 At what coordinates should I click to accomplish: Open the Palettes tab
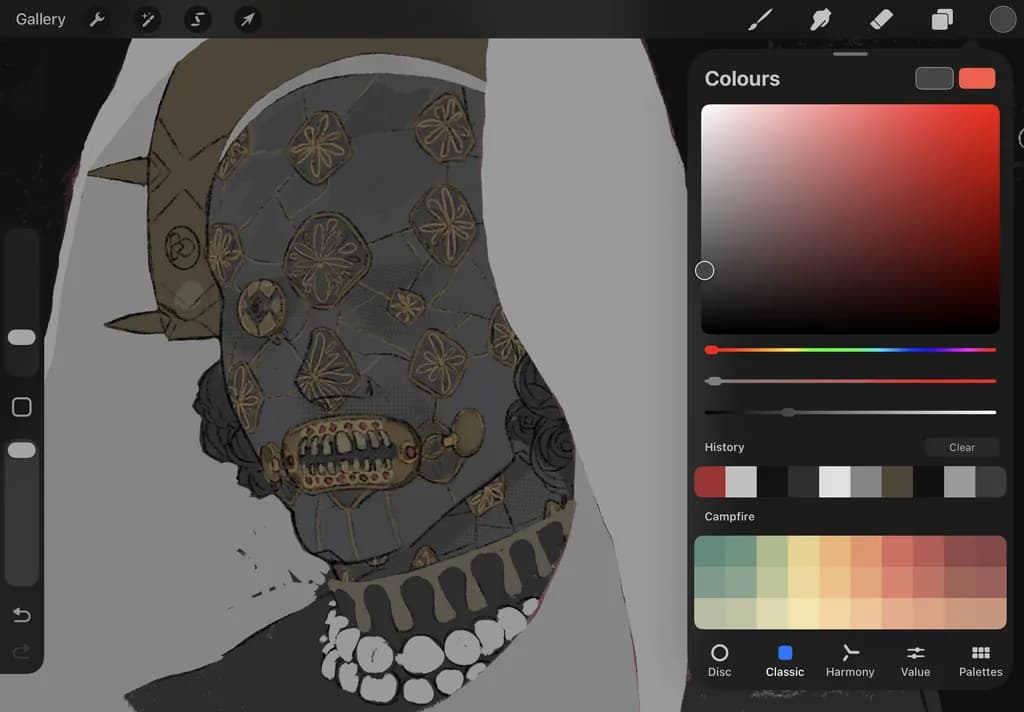(x=980, y=660)
